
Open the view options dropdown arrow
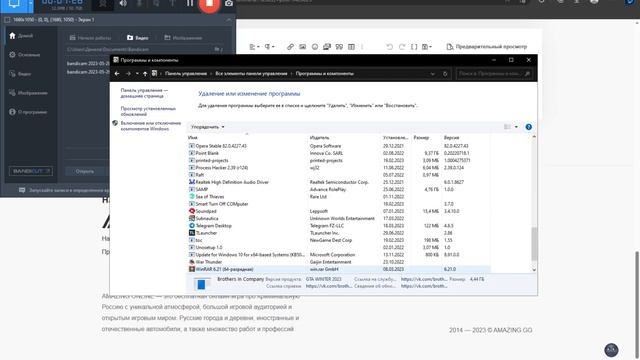point(516,127)
